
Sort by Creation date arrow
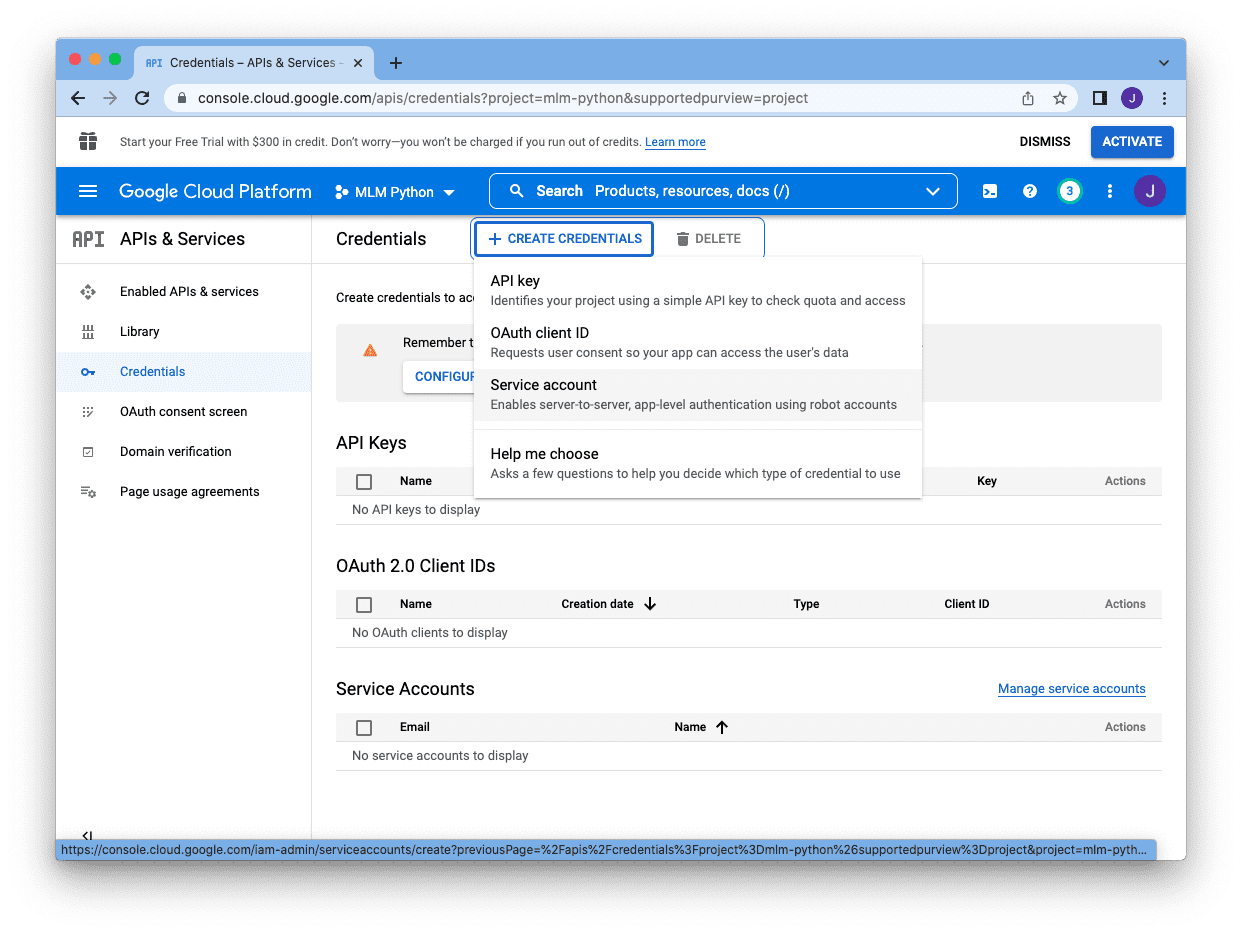click(x=650, y=604)
